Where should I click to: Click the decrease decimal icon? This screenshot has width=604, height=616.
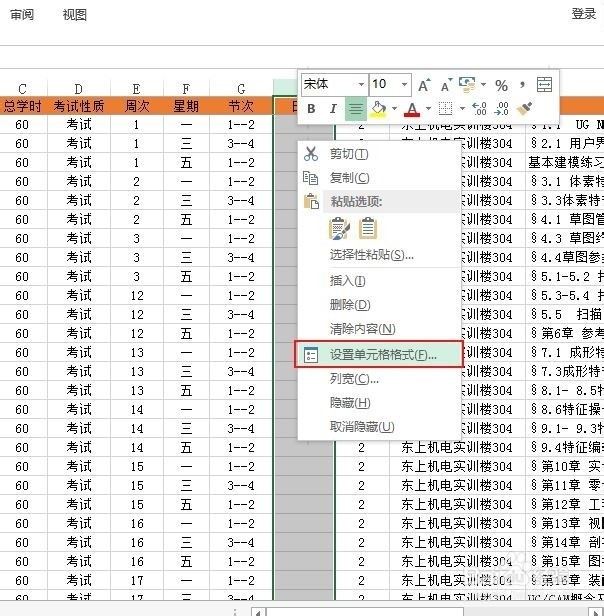pyautogui.click(x=502, y=108)
